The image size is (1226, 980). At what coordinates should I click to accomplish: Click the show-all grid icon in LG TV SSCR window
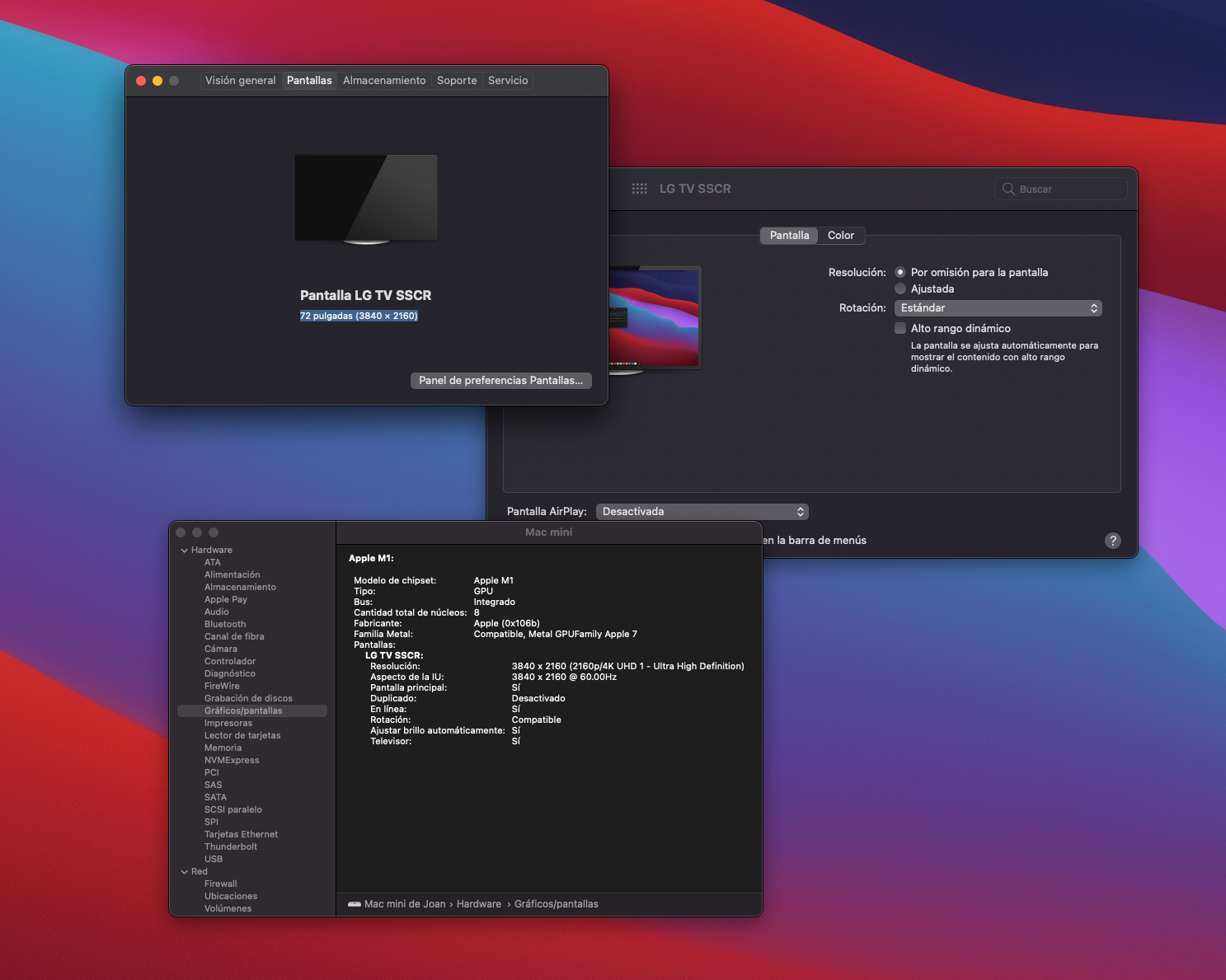[x=639, y=189]
